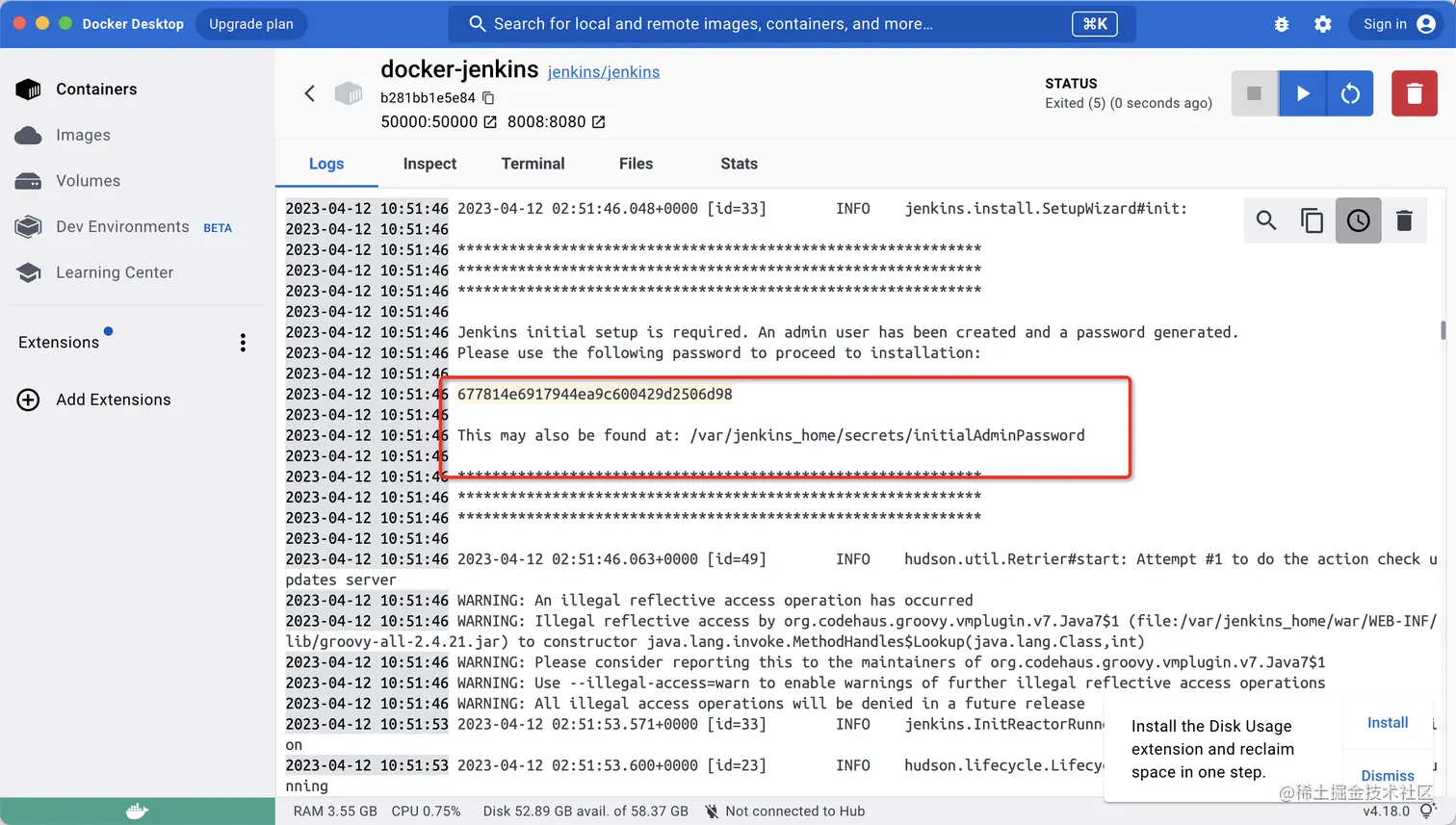The image size is (1456, 825).
Task: Clear the logs with trash icon
Action: point(1404,220)
